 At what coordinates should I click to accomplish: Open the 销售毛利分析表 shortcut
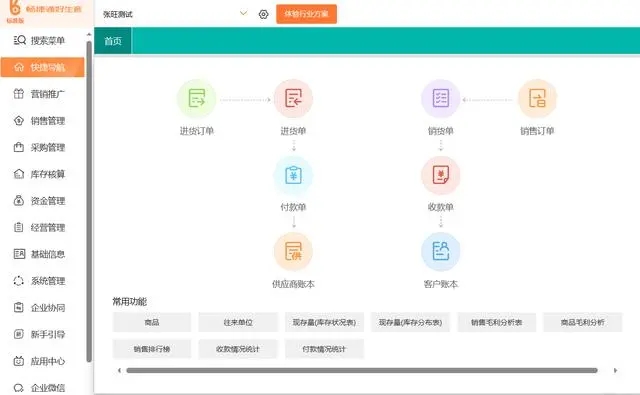496,322
